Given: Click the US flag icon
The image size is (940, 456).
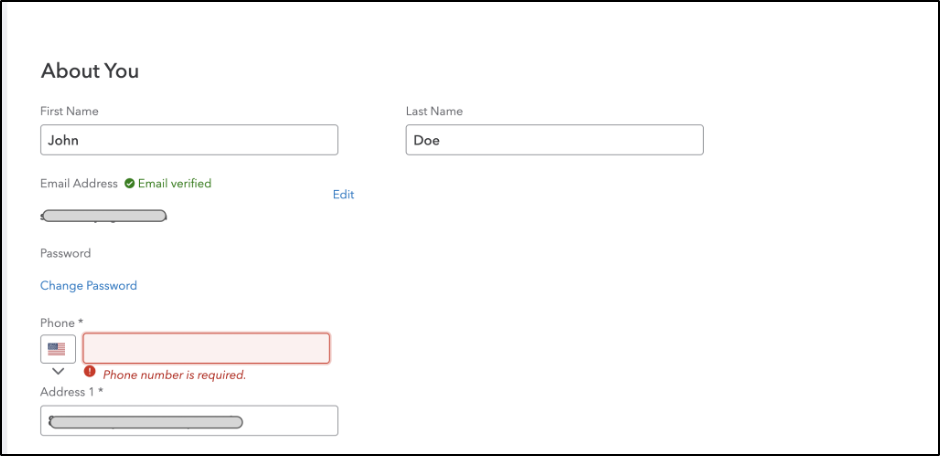Looking at the screenshot, I should coord(56,349).
